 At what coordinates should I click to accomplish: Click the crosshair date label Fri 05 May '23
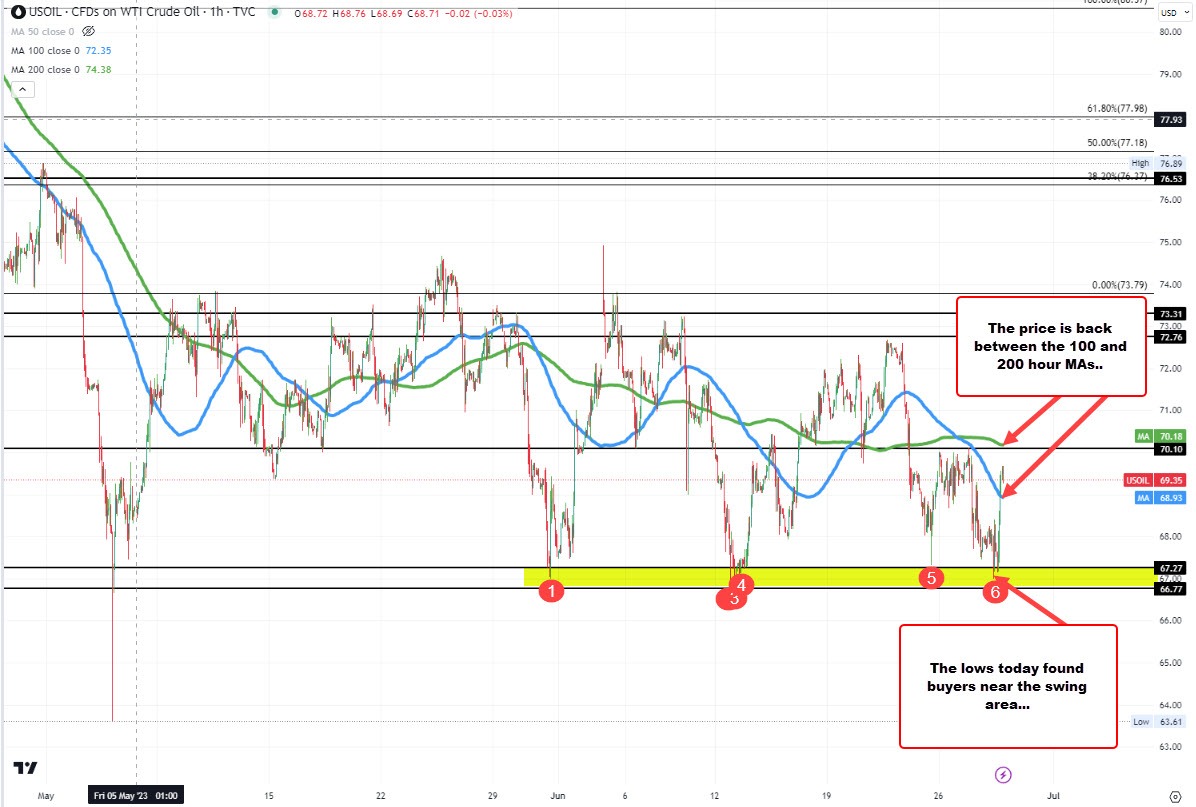point(136,796)
